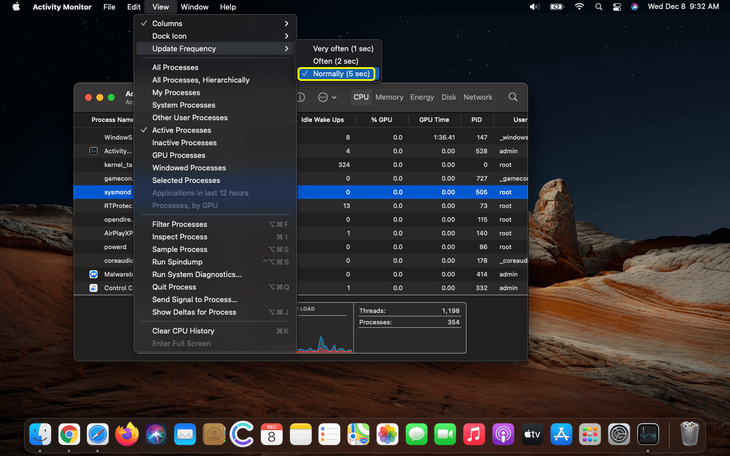Open Safari from the Dock
This screenshot has height=456, width=730.
97,434
